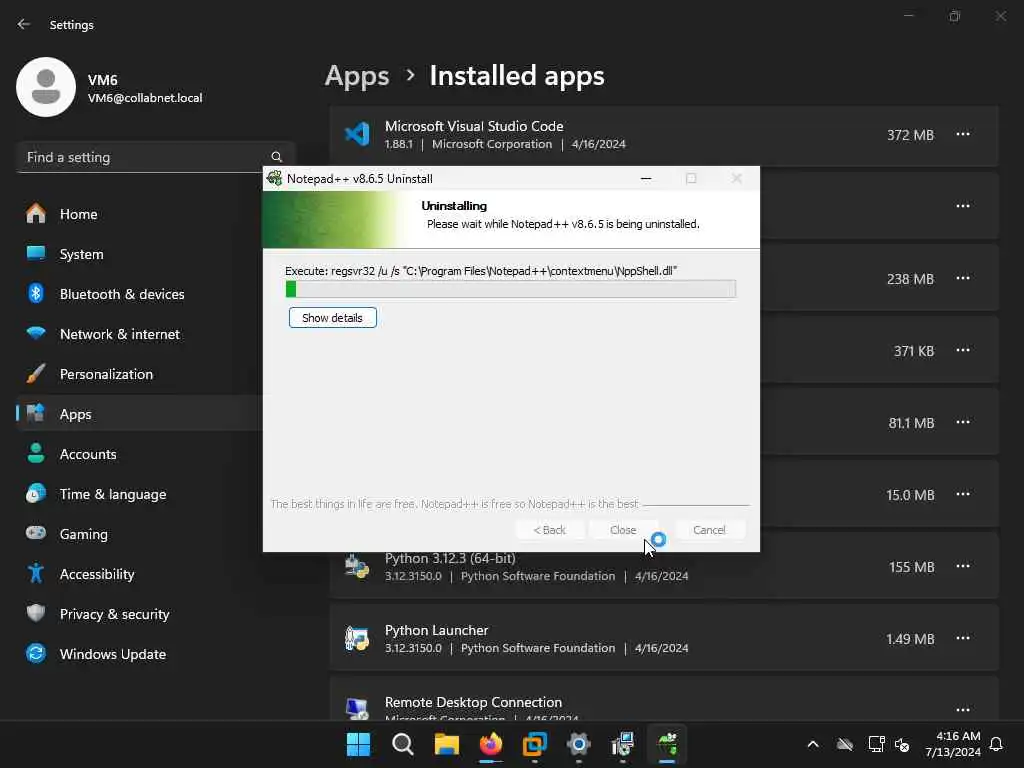The image size is (1024, 768).
Task: Click the "372 MB" size text
Action: pos(910,135)
